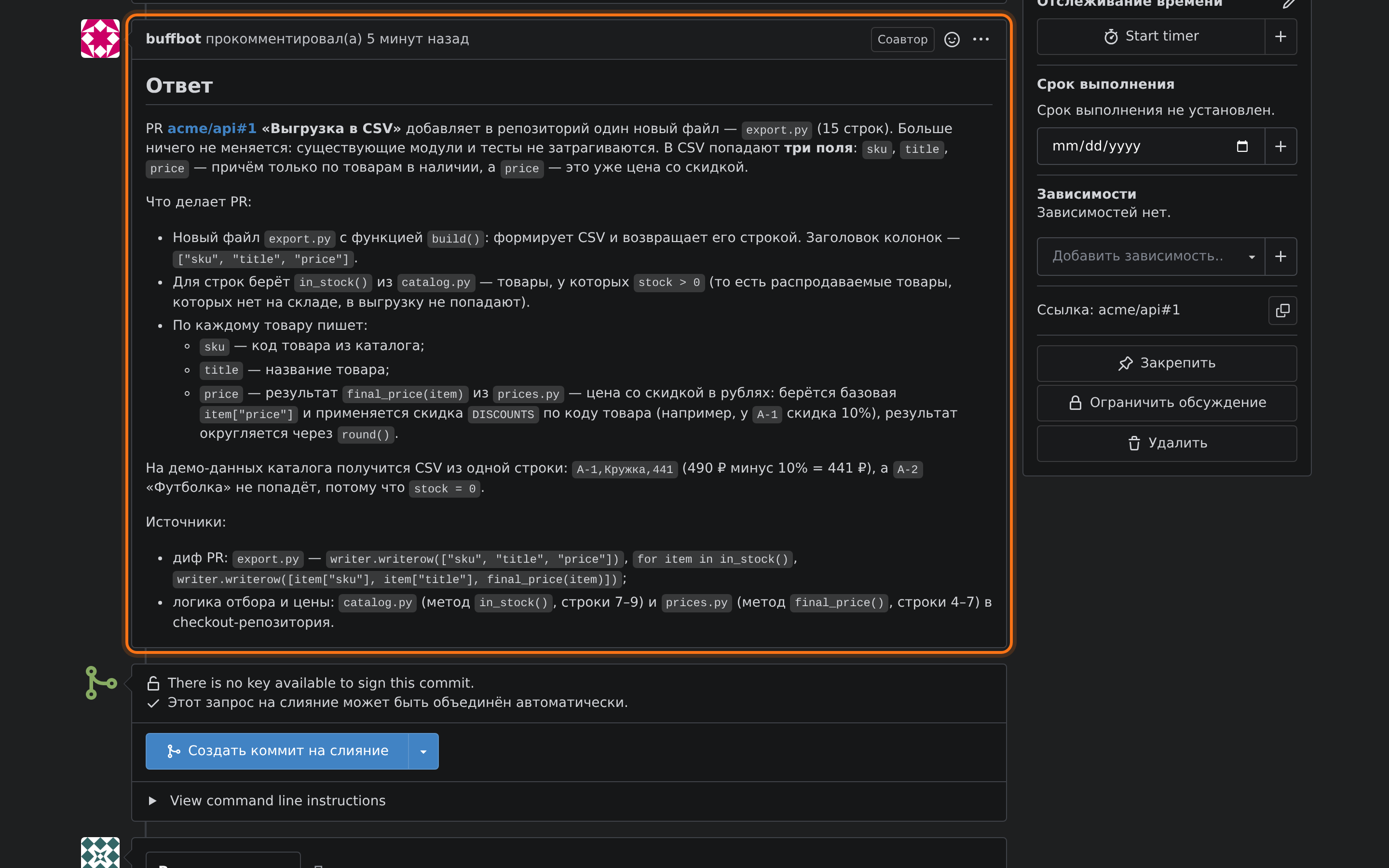Save due date with the plus button
Screen dimensions: 1389x868
point(1280,147)
